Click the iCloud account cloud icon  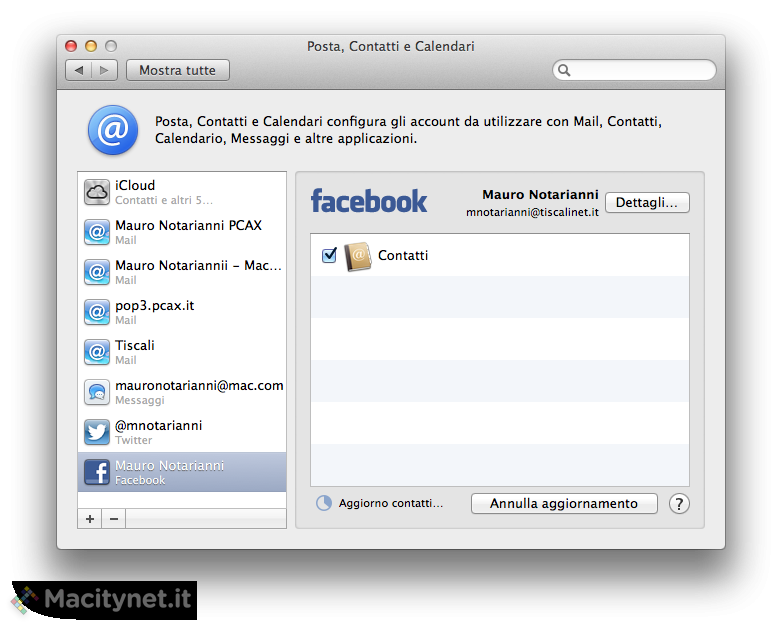click(97, 192)
